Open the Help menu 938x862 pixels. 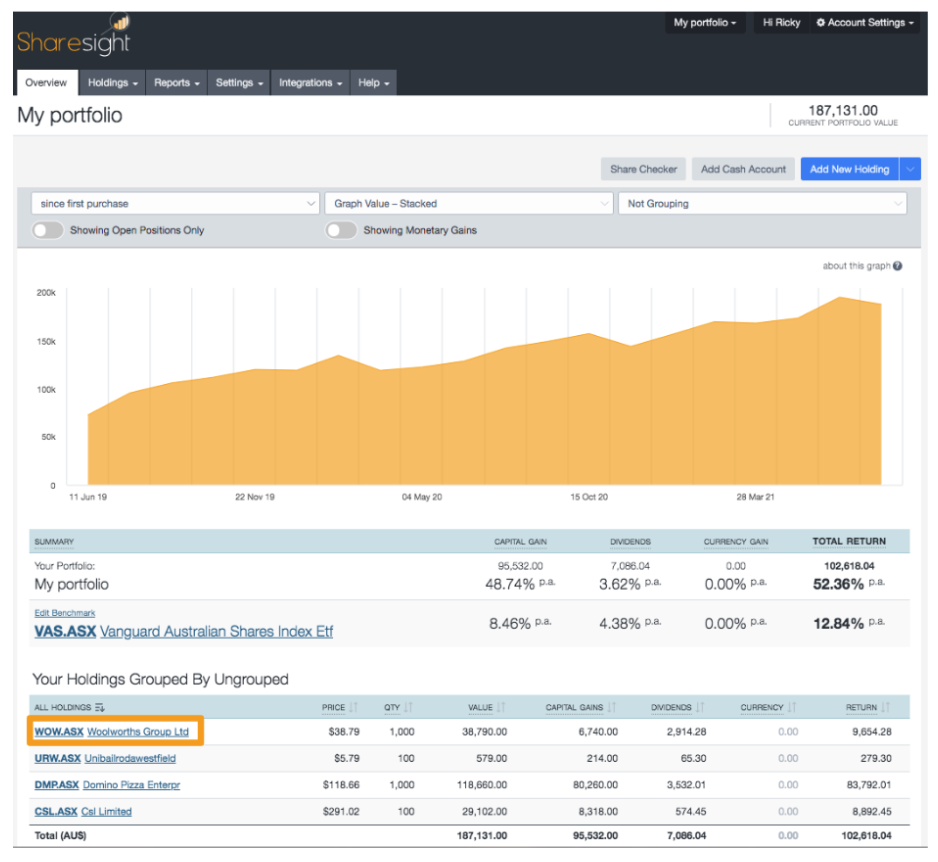[x=374, y=83]
